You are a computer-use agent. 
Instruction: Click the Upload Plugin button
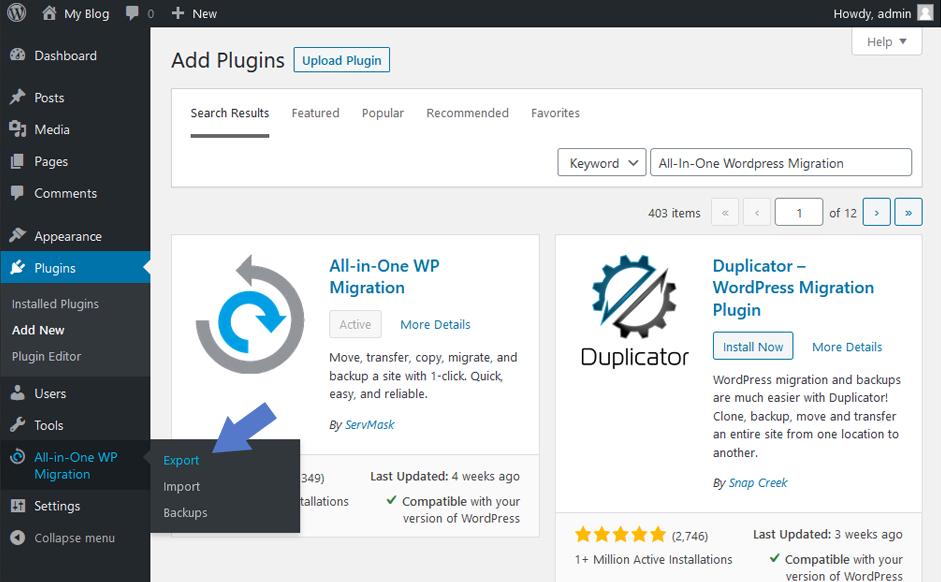tap(341, 60)
